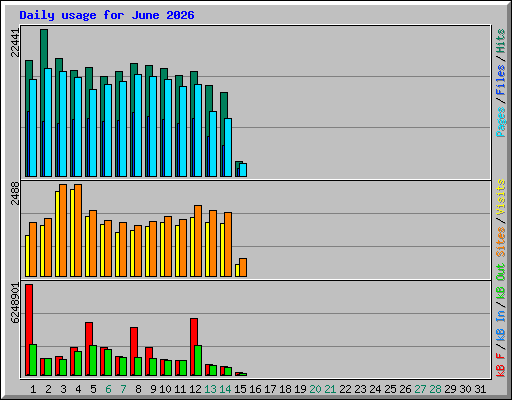Viewport: 512px width, 400px height.
Task: Click the Hits legend label
Action: pos(501,41)
